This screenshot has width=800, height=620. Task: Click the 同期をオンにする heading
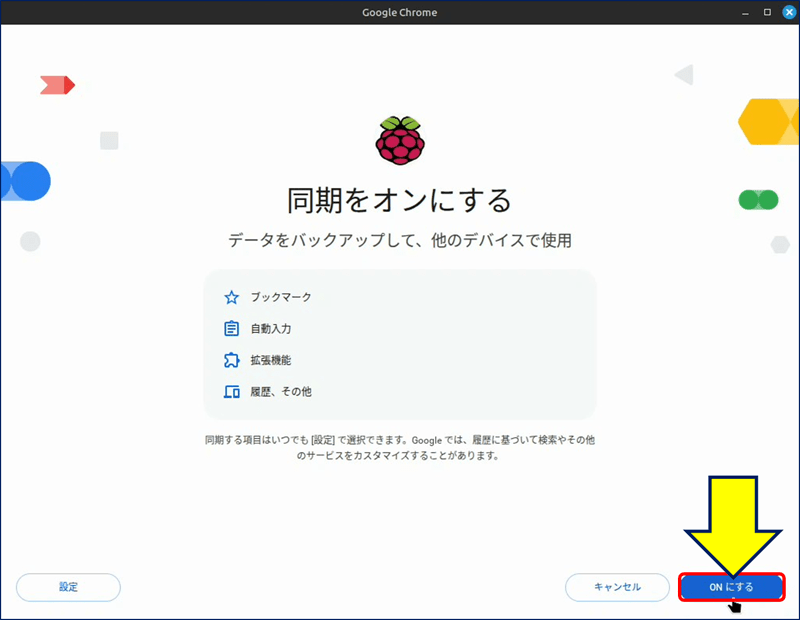click(399, 200)
